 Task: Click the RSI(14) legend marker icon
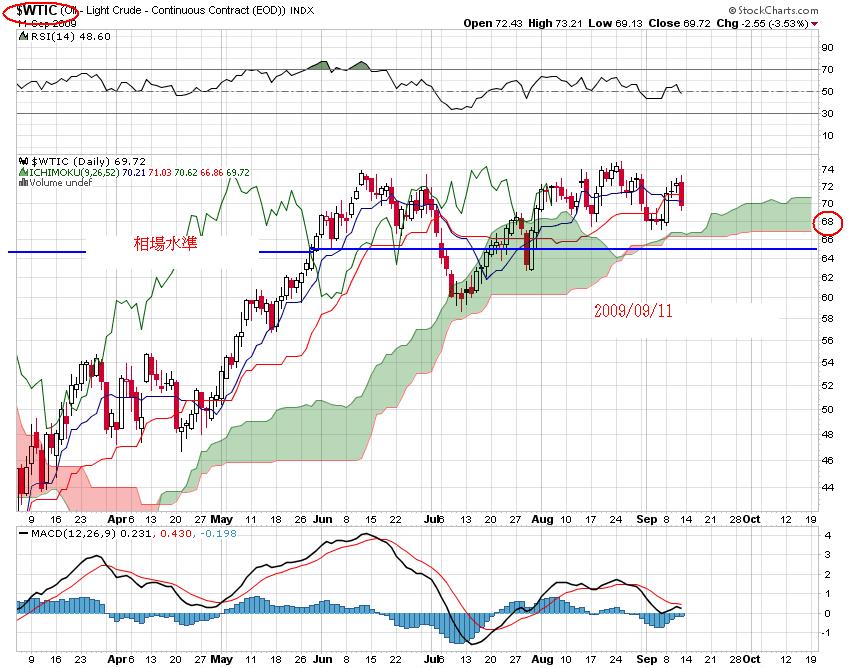pos(23,35)
